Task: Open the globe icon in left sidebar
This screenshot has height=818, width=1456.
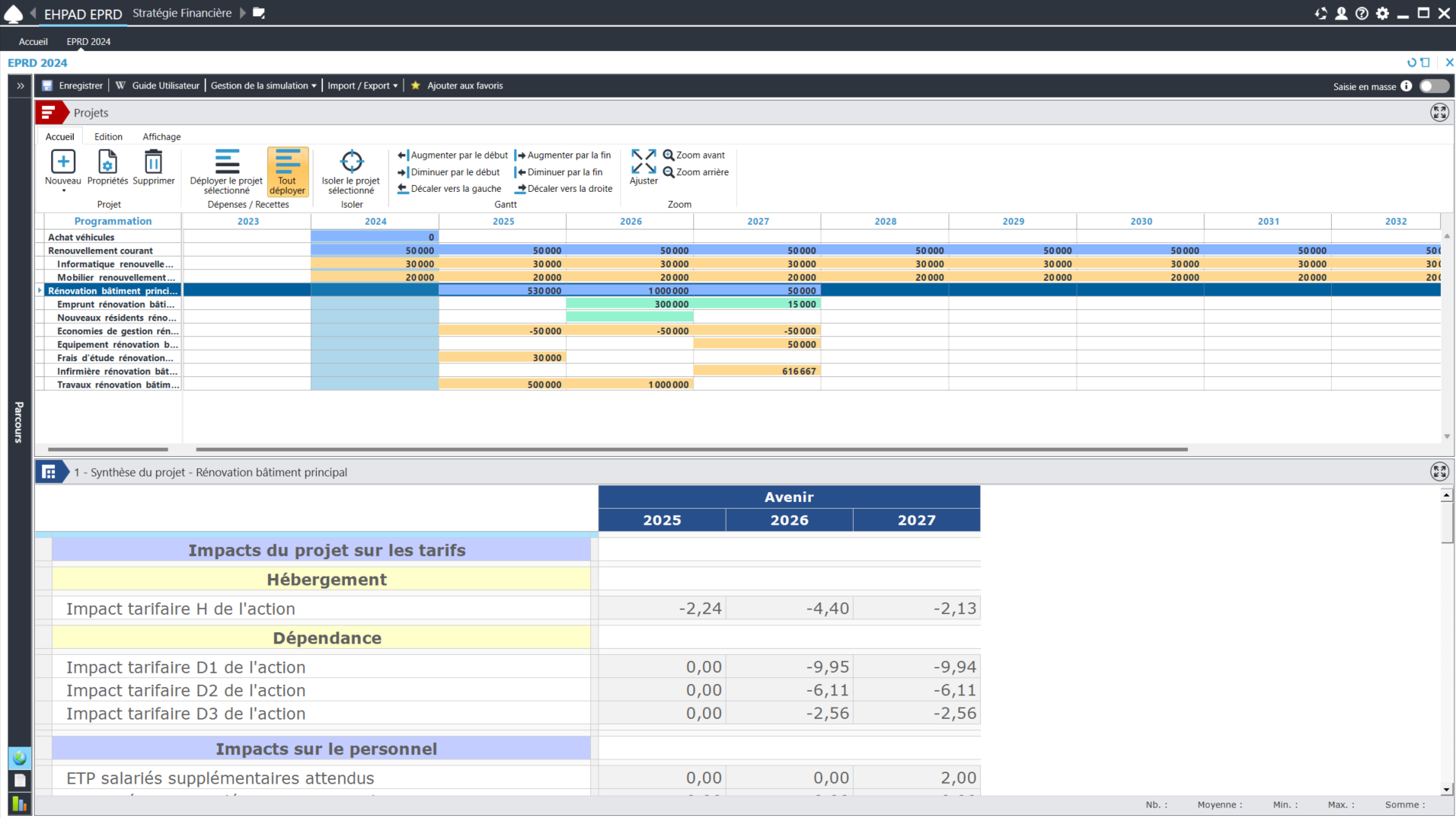Action: pyautogui.click(x=20, y=758)
